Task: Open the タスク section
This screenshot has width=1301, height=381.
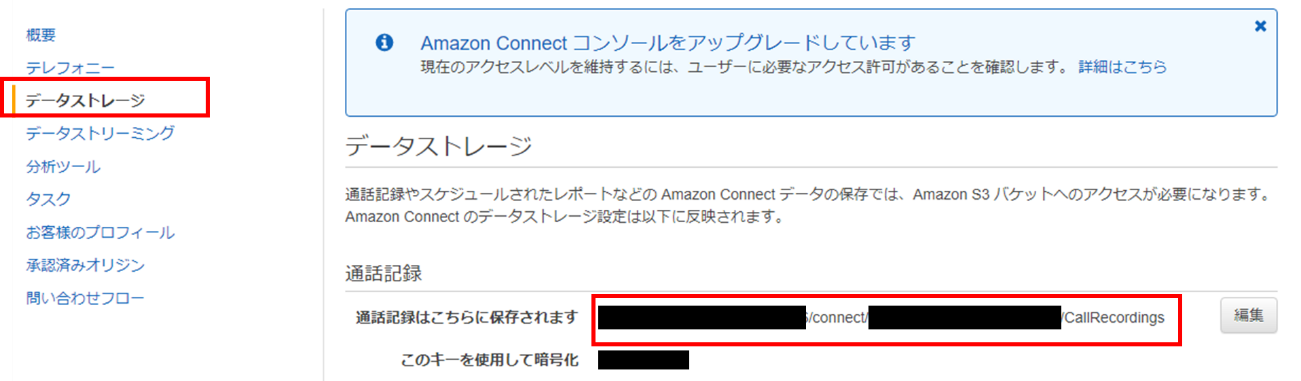Action: [x=48, y=200]
